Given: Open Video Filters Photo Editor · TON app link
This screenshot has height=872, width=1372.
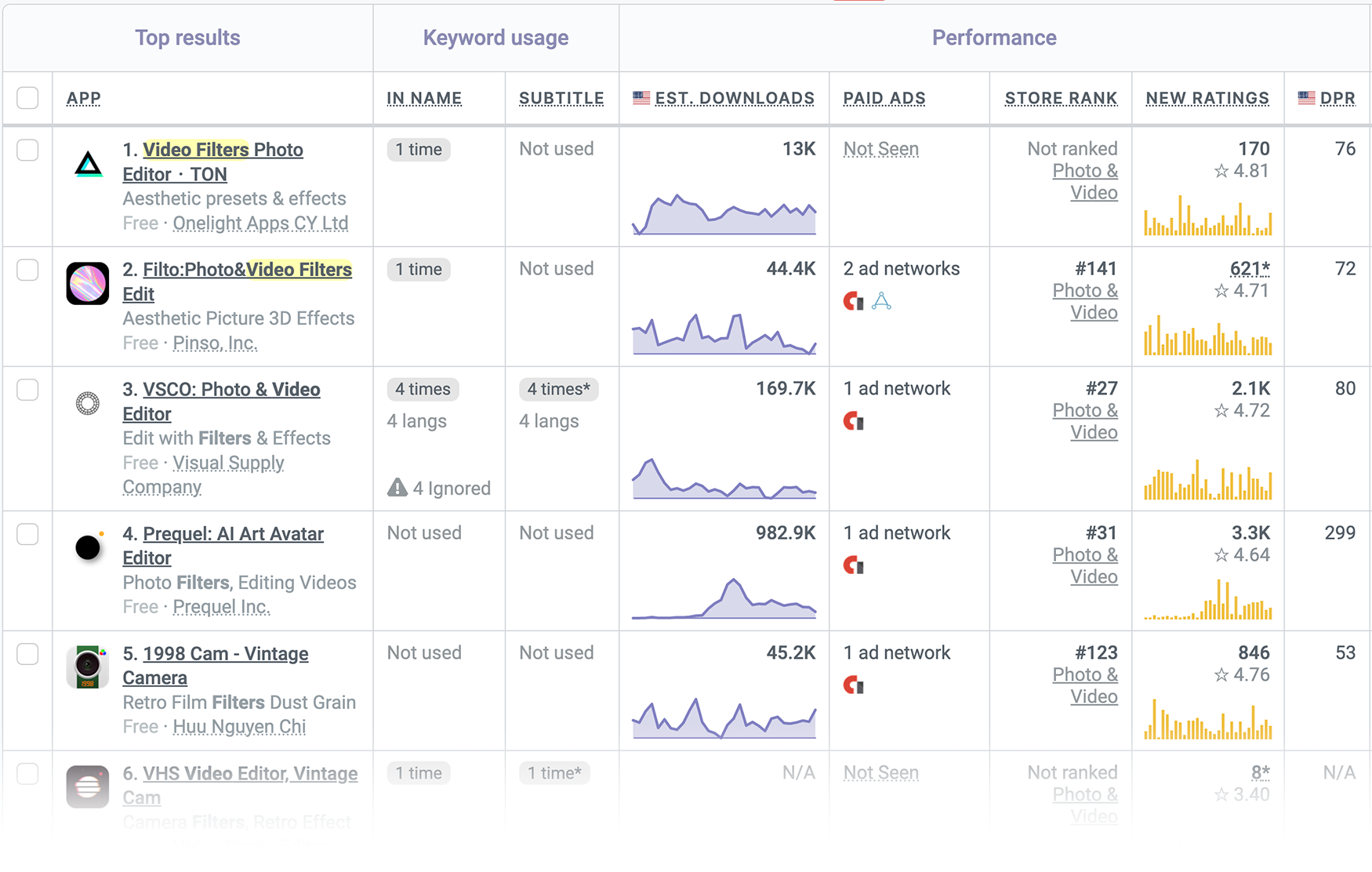Looking at the screenshot, I should pyautogui.click(x=212, y=162).
